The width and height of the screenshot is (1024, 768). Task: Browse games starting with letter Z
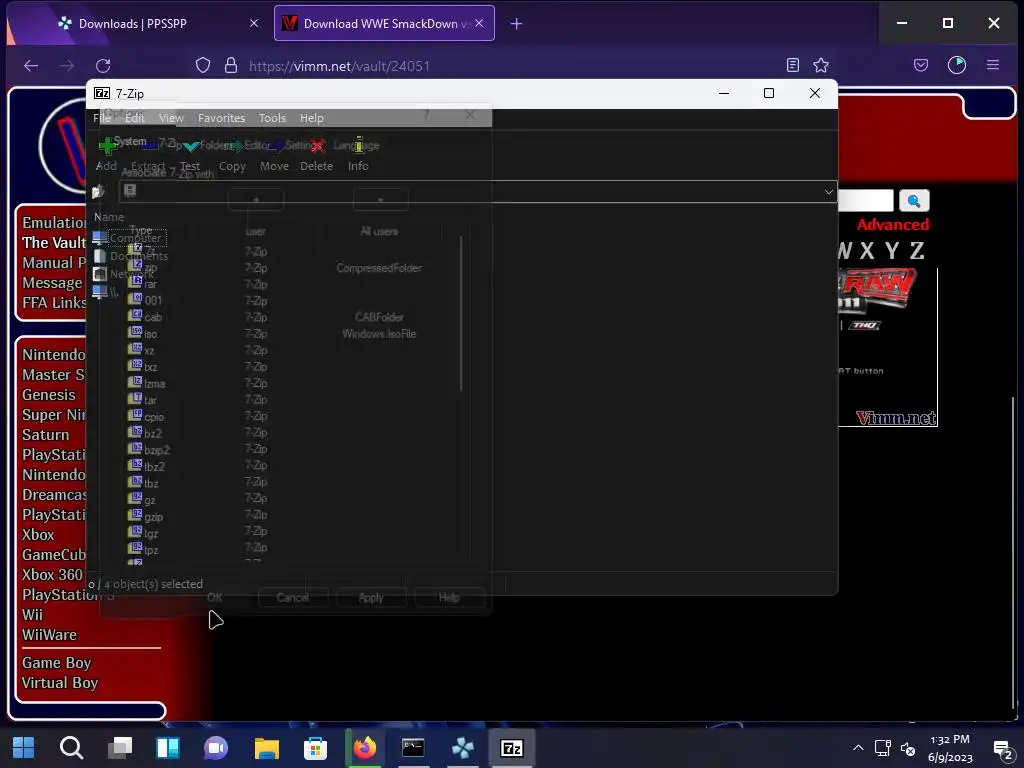click(917, 251)
